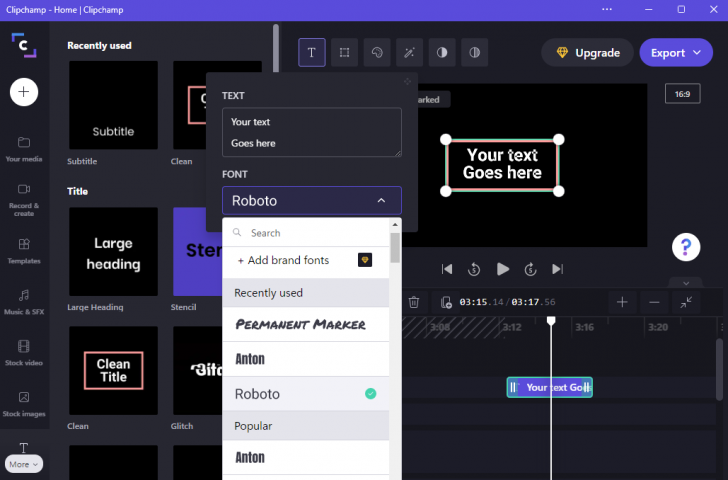Skip forward five seconds
The width and height of the screenshot is (728, 480).
click(x=530, y=269)
